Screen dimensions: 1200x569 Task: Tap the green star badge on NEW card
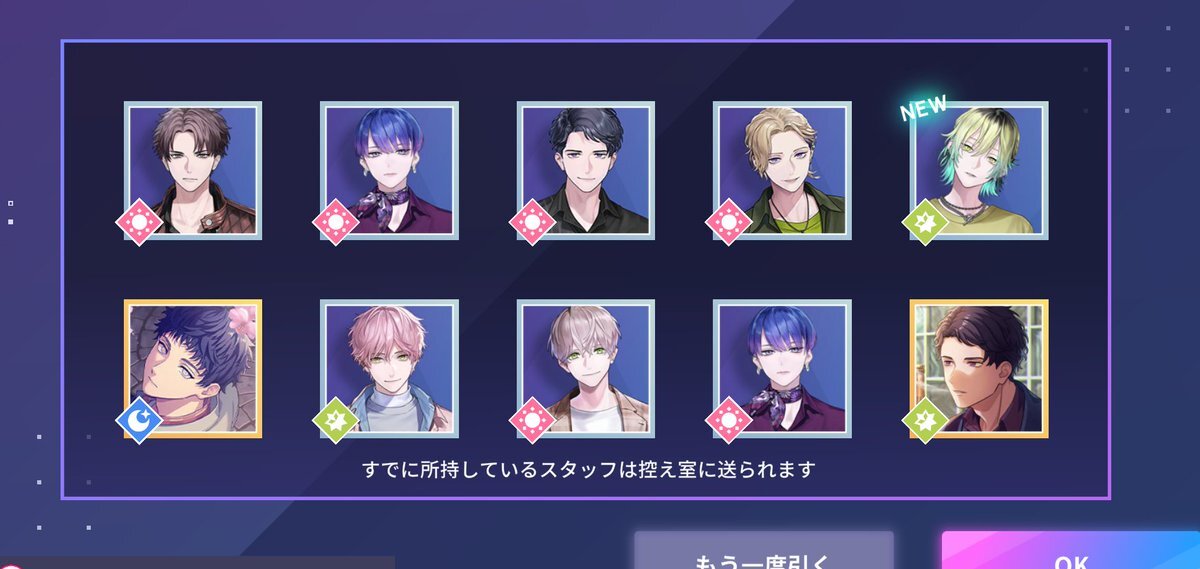pyautogui.click(x=926, y=221)
